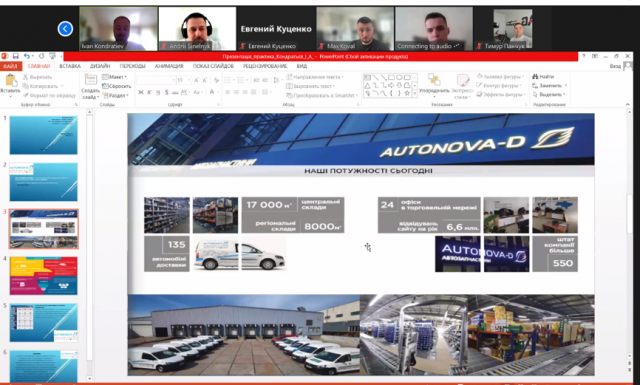This screenshot has height=385, width=640.
Task: Open Заливка фигуры shape fill color picker
Action: coord(500,76)
